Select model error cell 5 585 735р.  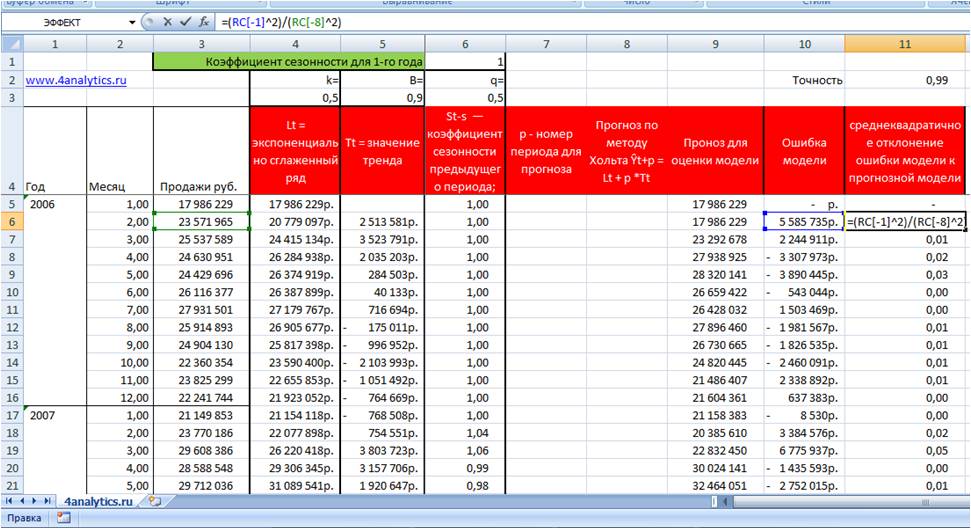click(x=804, y=221)
